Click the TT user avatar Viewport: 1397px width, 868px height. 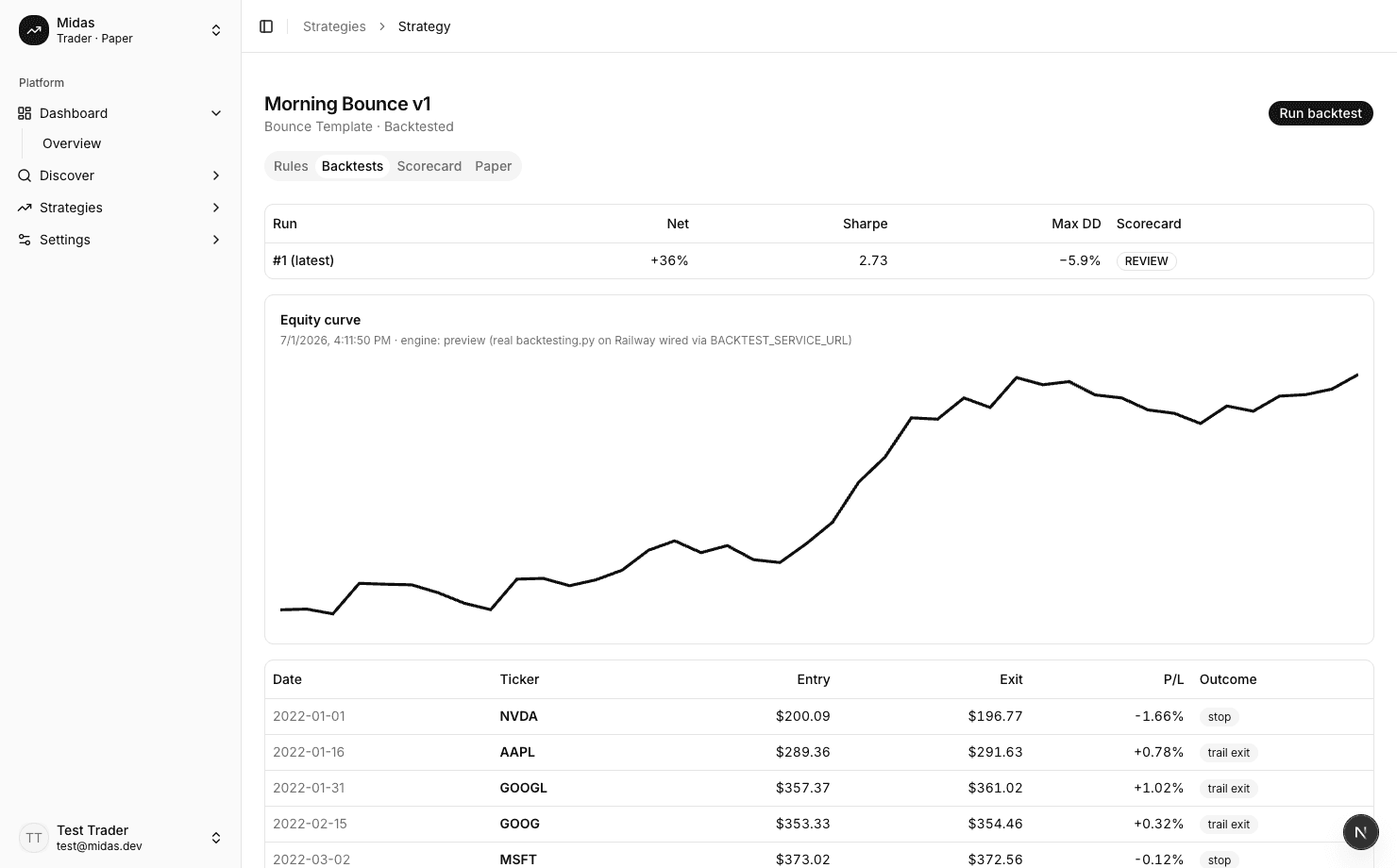click(34, 838)
